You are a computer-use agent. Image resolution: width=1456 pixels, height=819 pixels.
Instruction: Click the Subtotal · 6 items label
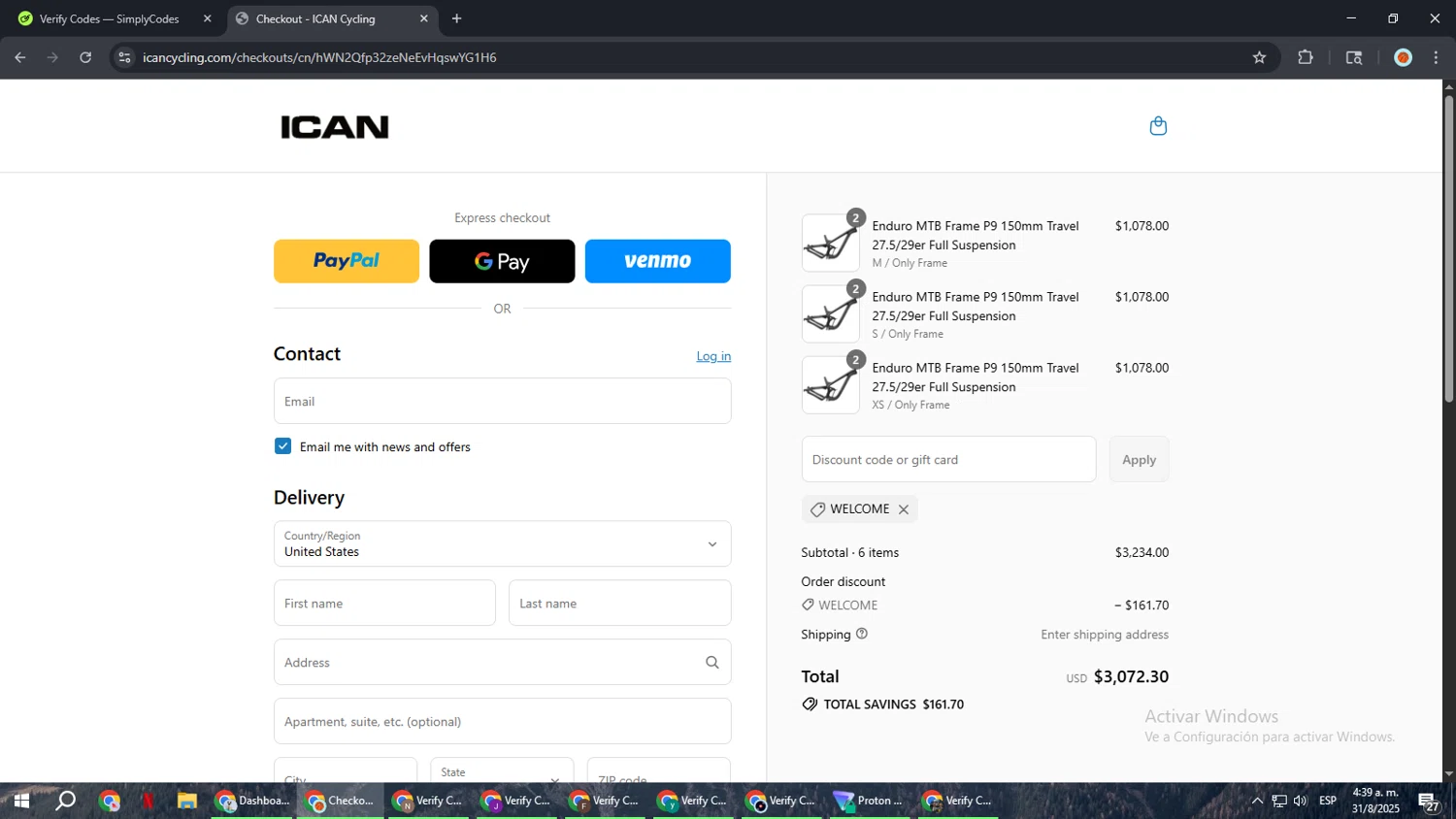tap(850, 553)
